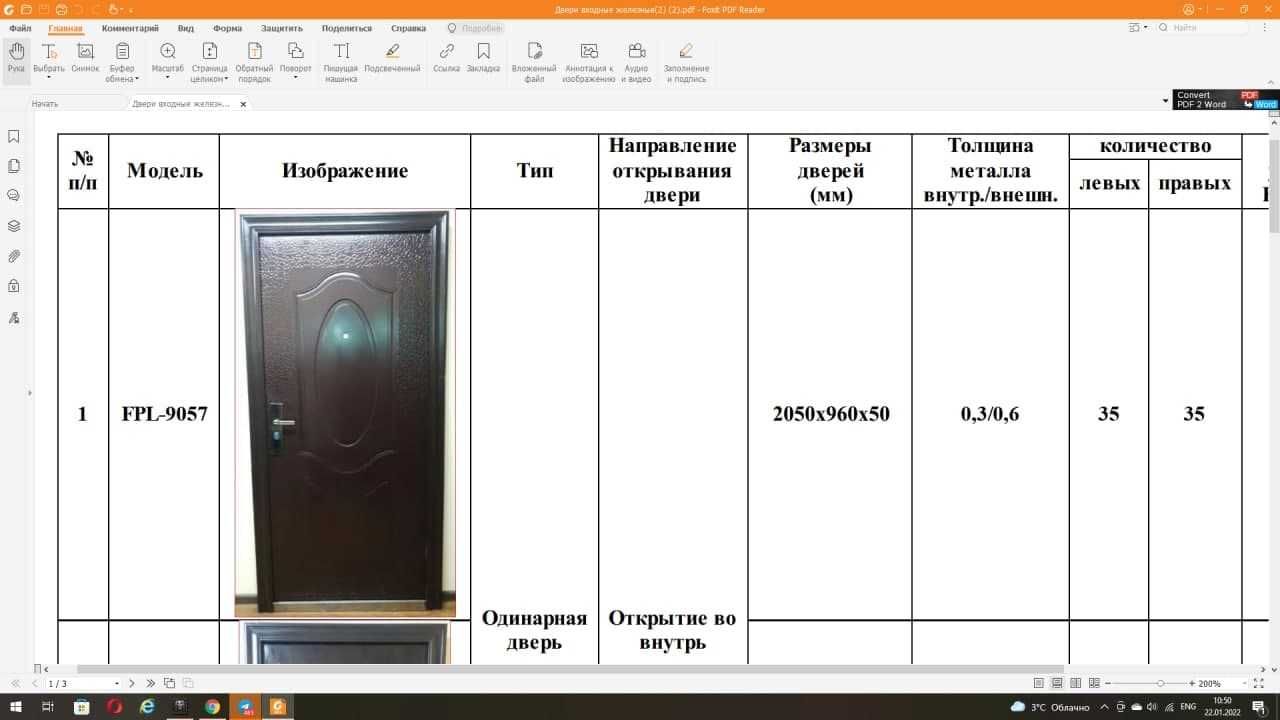The image size is (1280, 720).
Task: Click the vertical scrollbar of document
Action: [1274, 186]
